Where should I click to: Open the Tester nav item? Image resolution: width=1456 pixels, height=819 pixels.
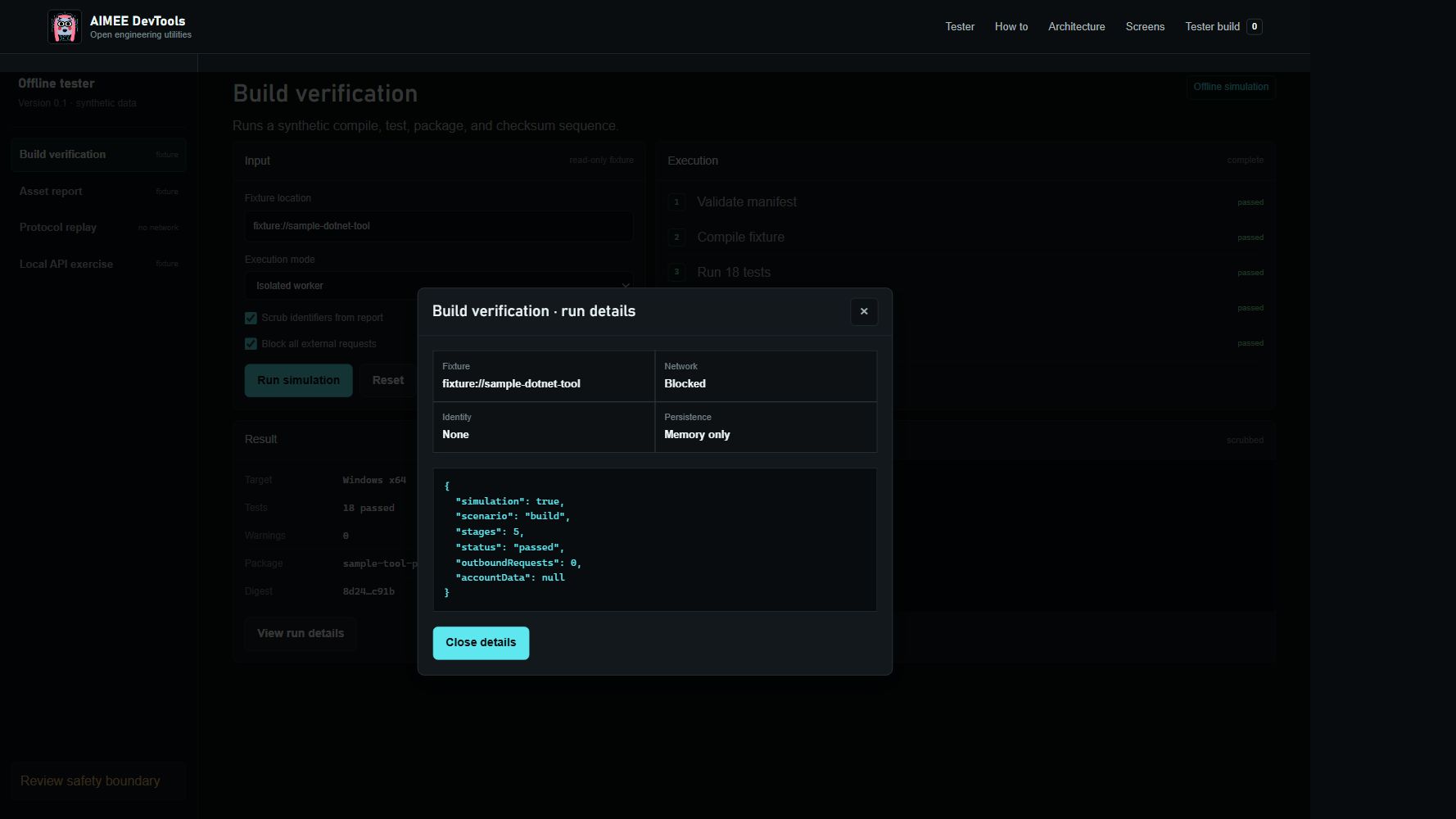click(x=960, y=27)
